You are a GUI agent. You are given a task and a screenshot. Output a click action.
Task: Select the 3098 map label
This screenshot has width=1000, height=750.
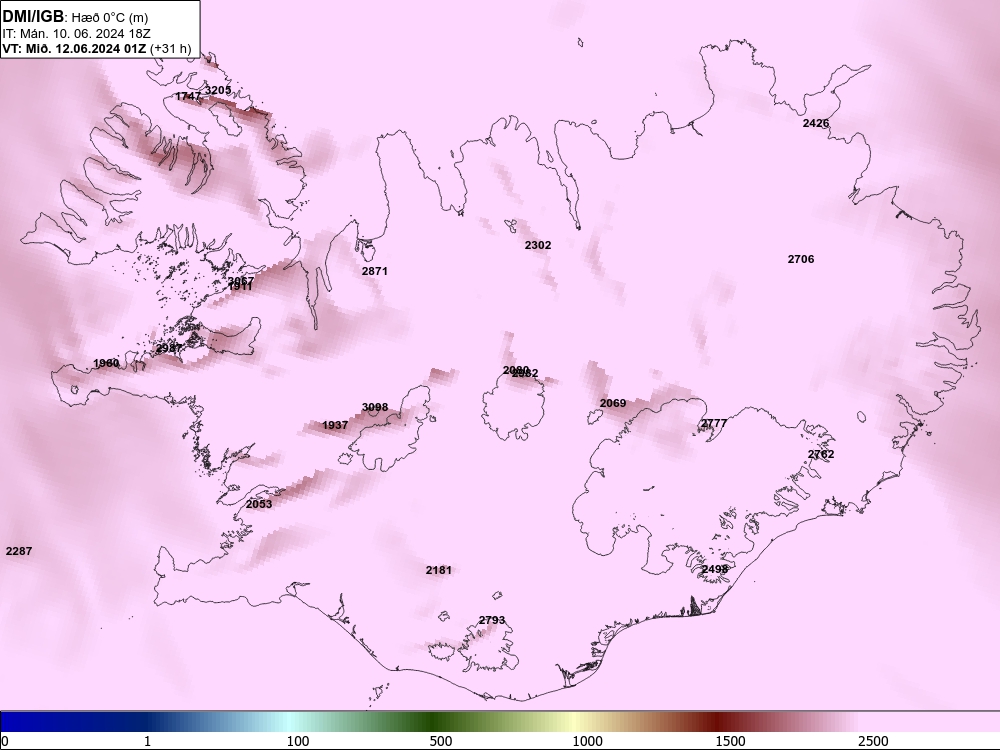pyautogui.click(x=374, y=407)
